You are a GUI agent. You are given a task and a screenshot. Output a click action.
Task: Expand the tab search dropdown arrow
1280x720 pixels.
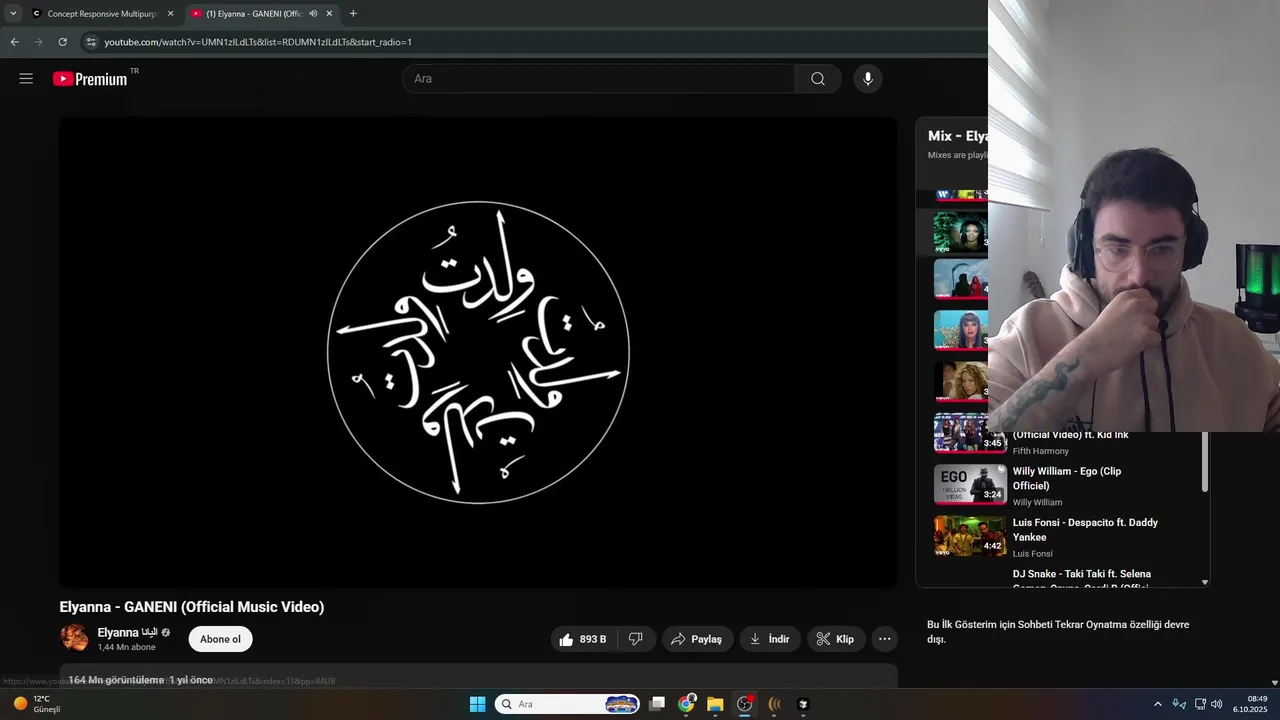pos(13,14)
